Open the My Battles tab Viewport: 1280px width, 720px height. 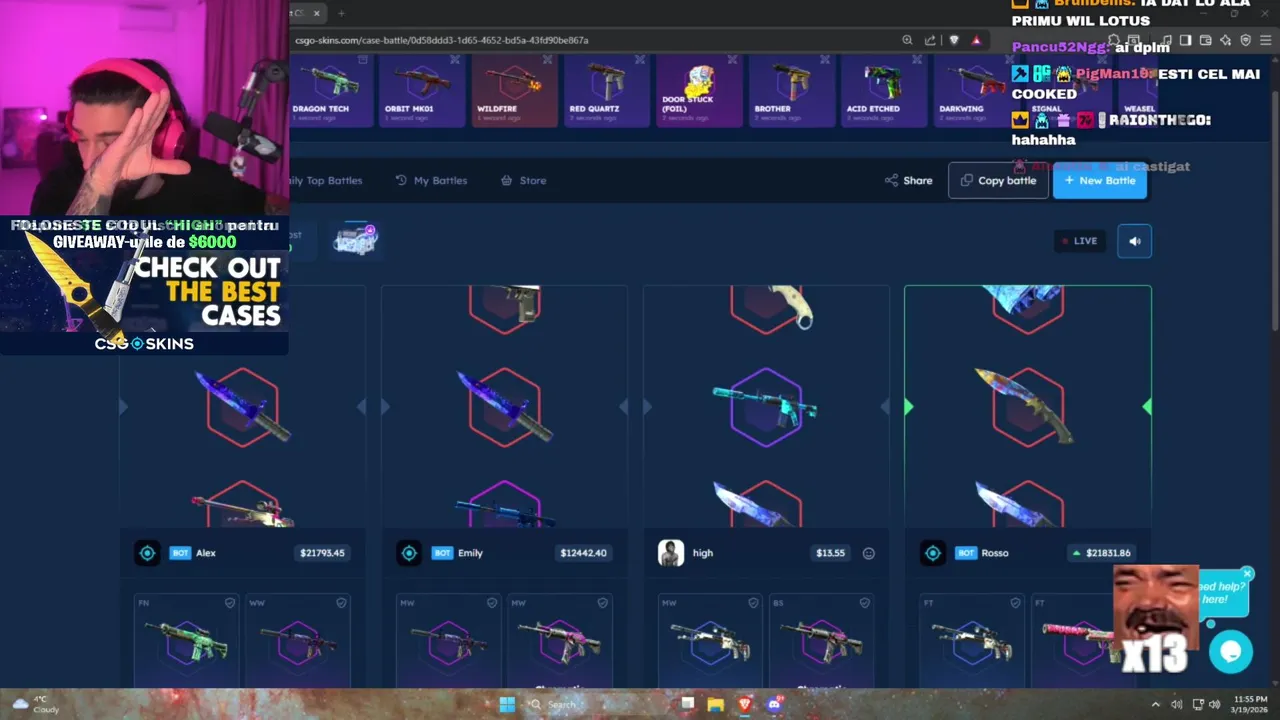pyautogui.click(x=431, y=180)
